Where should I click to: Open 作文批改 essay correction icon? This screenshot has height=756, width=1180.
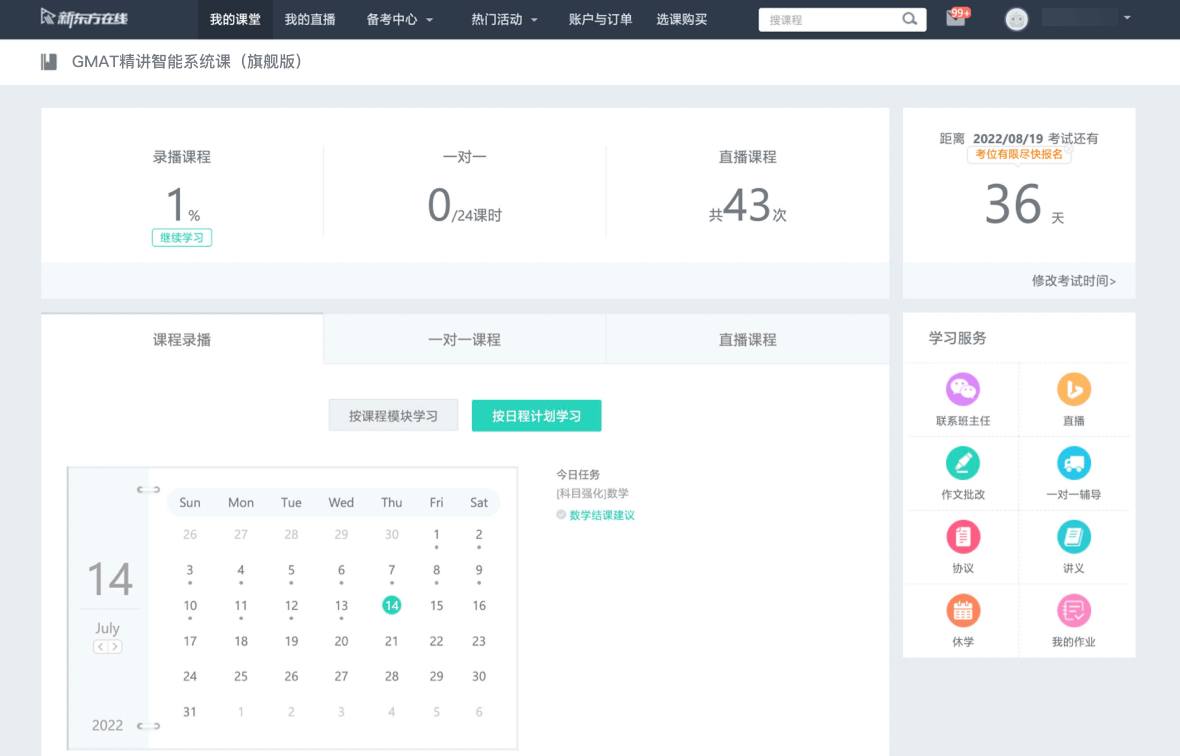pos(962,464)
